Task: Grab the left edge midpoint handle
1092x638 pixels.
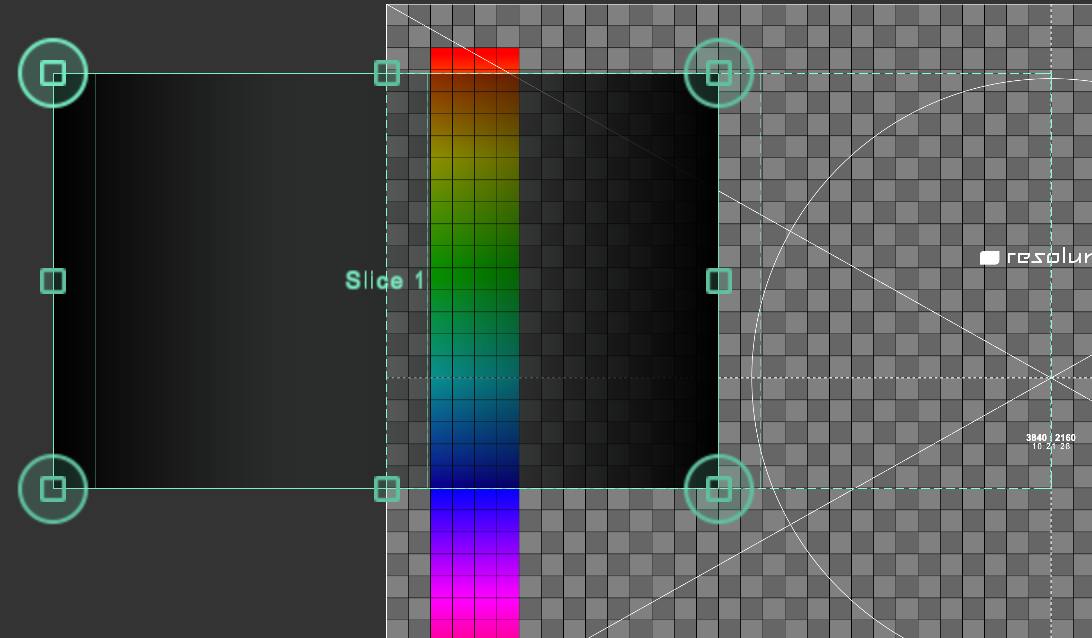Action: coord(53,281)
